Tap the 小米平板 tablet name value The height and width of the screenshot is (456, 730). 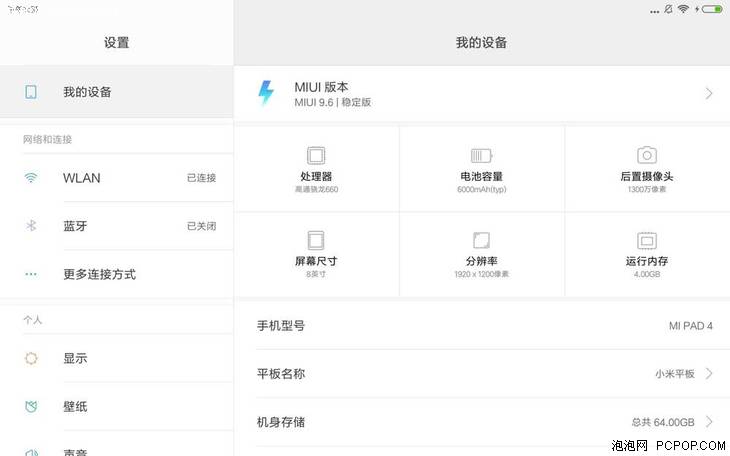click(x=675, y=374)
